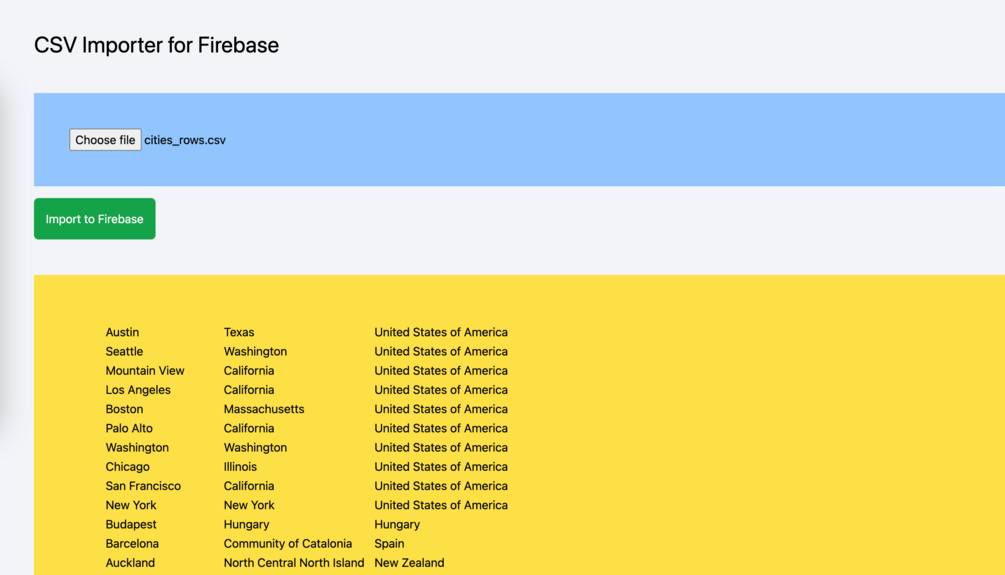Select Hungary country in the Budapest row
The height and width of the screenshot is (575, 1005).
[x=397, y=524]
